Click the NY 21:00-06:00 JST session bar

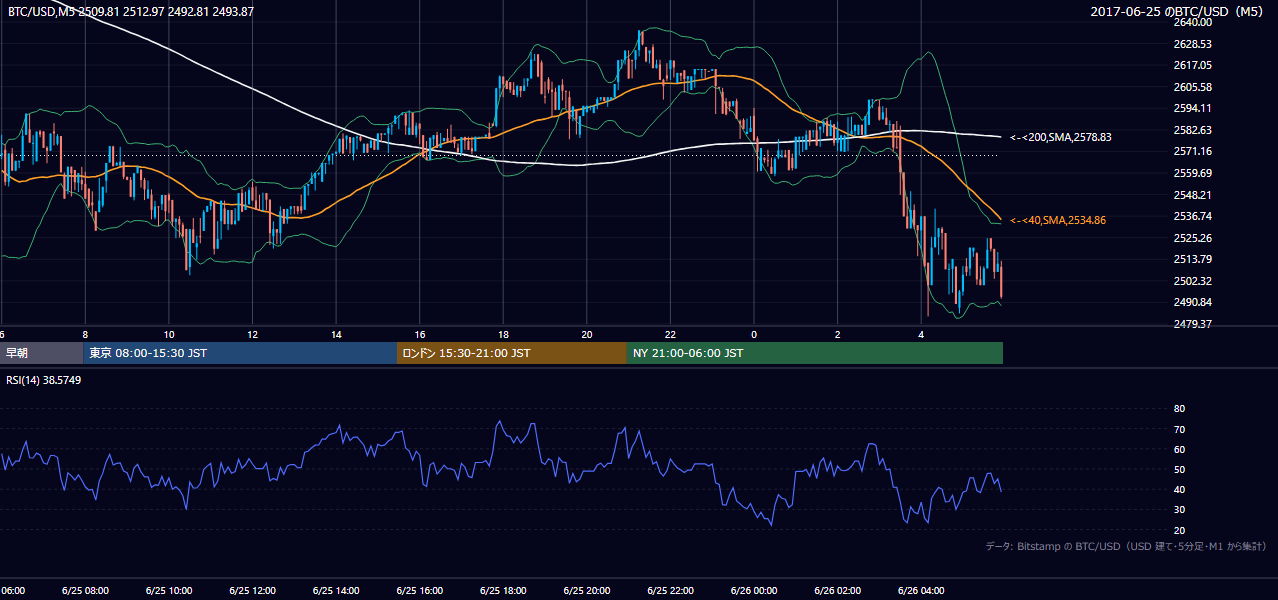pyautogui.click(x=815, y=353)
